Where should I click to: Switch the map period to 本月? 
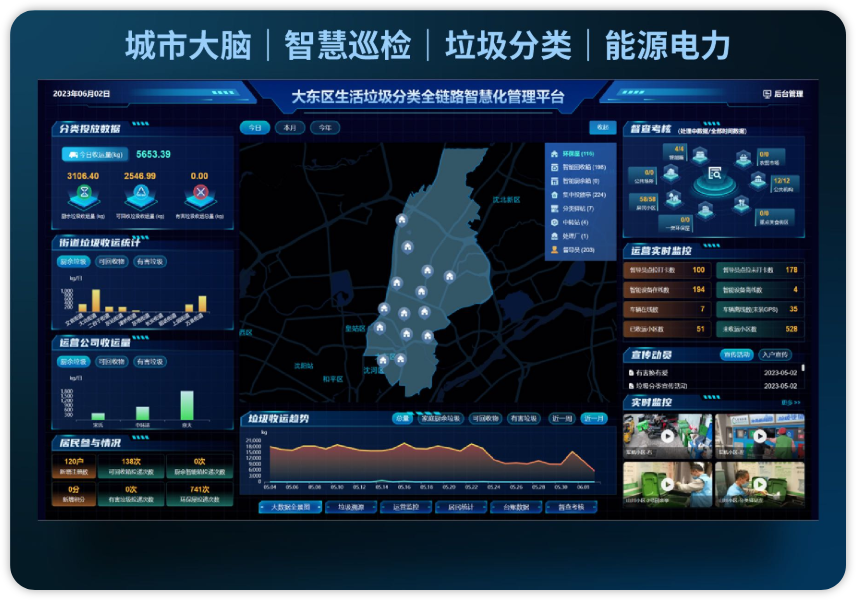coord(289,128)
